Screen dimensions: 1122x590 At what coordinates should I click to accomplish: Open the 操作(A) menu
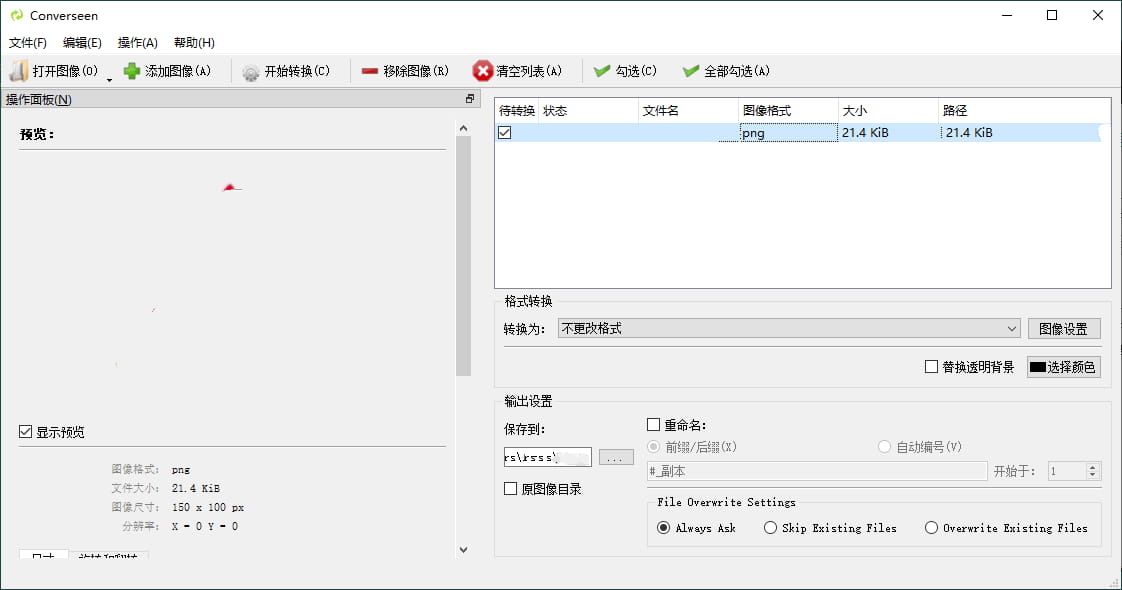click(138, 43)
